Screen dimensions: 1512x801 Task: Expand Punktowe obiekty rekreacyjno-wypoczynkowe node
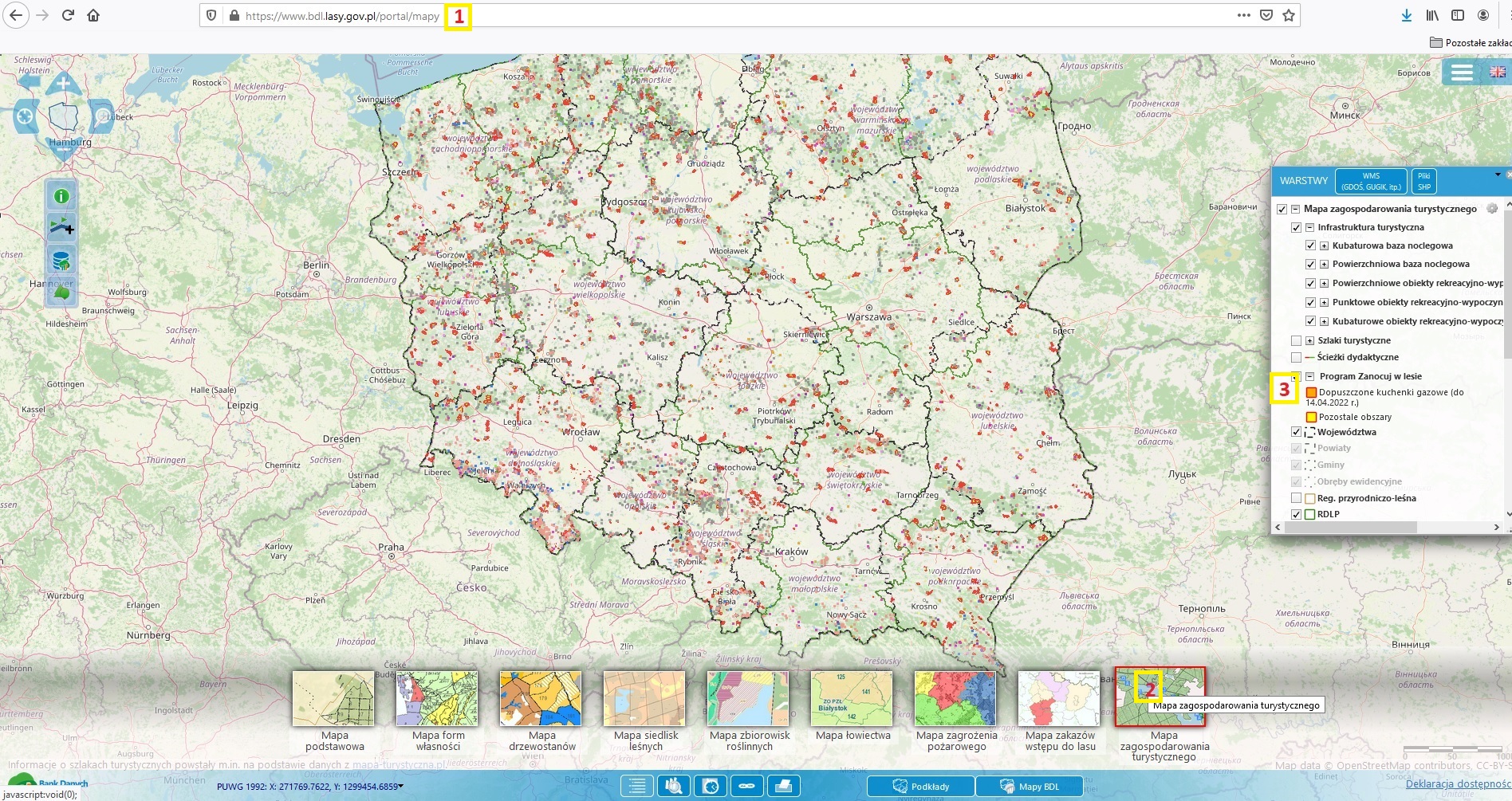(1324, 302)
